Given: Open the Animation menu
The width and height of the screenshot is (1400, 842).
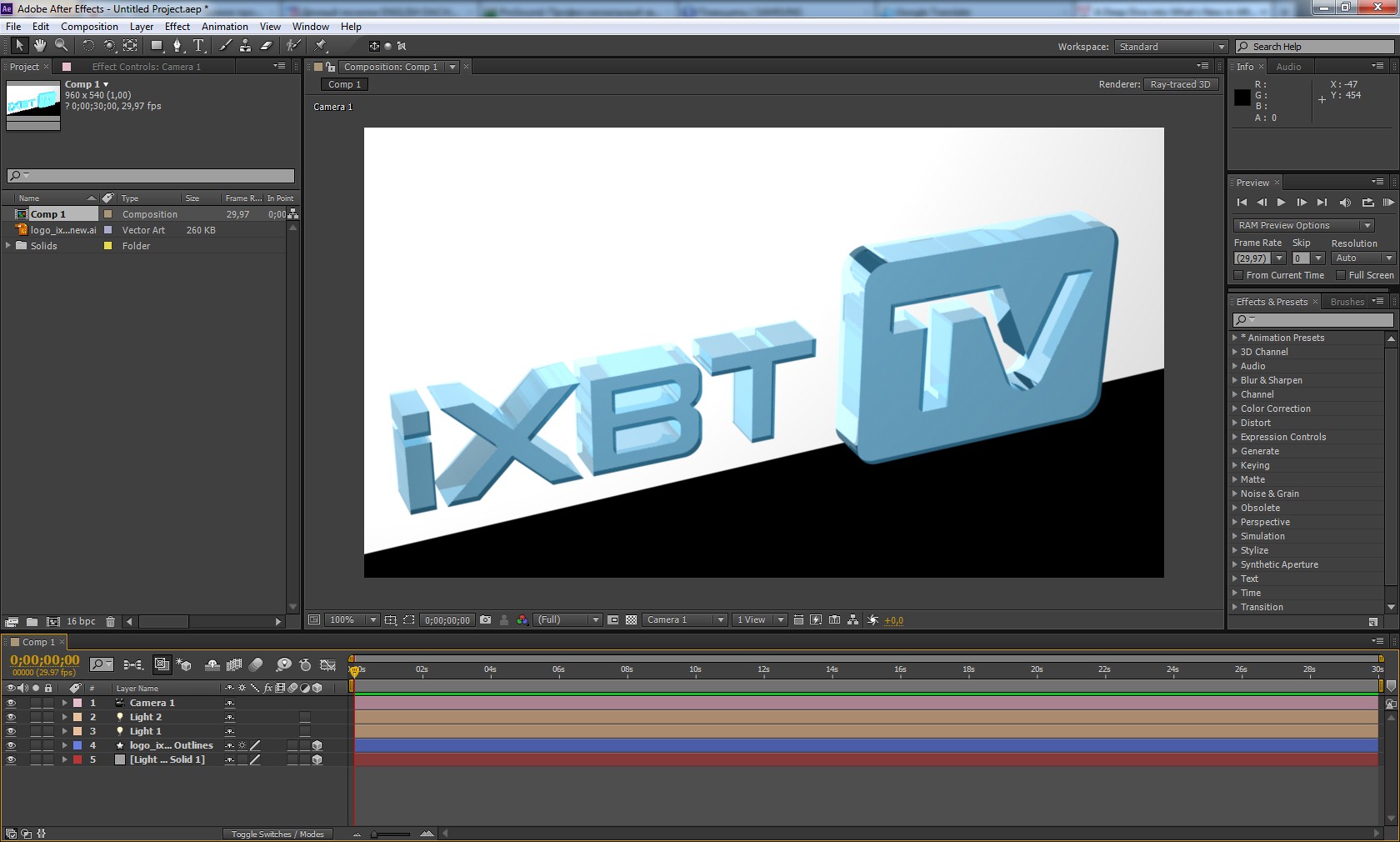Looking at the screenshot, I should pyautogui.click(x=225, y=27).
